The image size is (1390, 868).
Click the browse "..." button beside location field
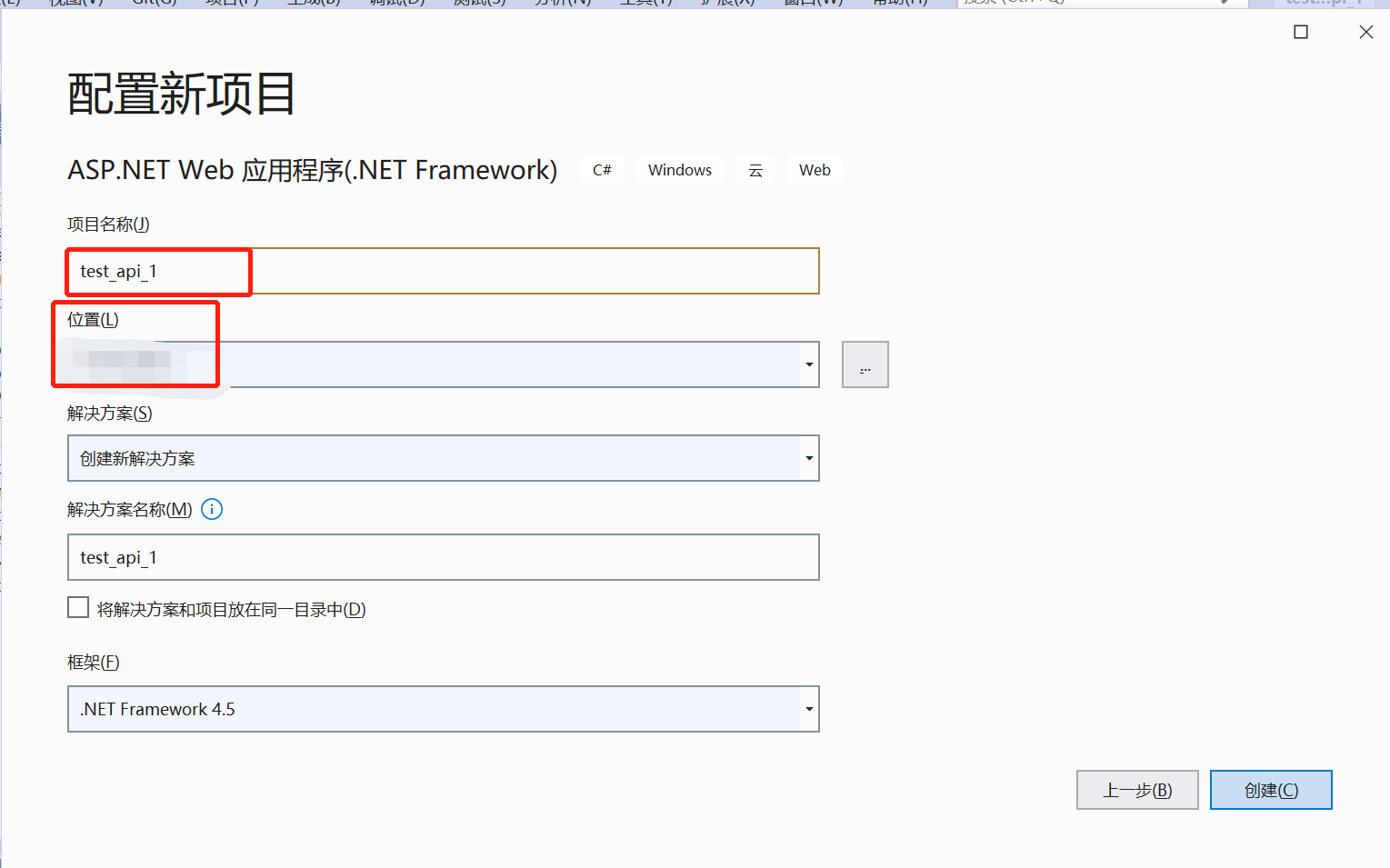pos(864,364)
